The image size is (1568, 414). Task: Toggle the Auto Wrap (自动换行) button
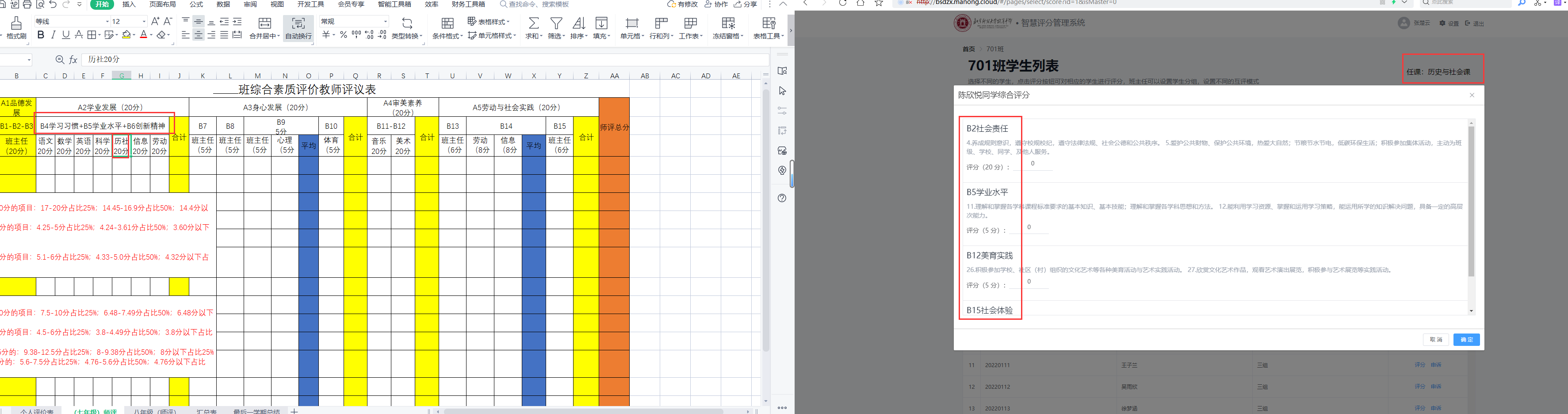pos(298,28)
